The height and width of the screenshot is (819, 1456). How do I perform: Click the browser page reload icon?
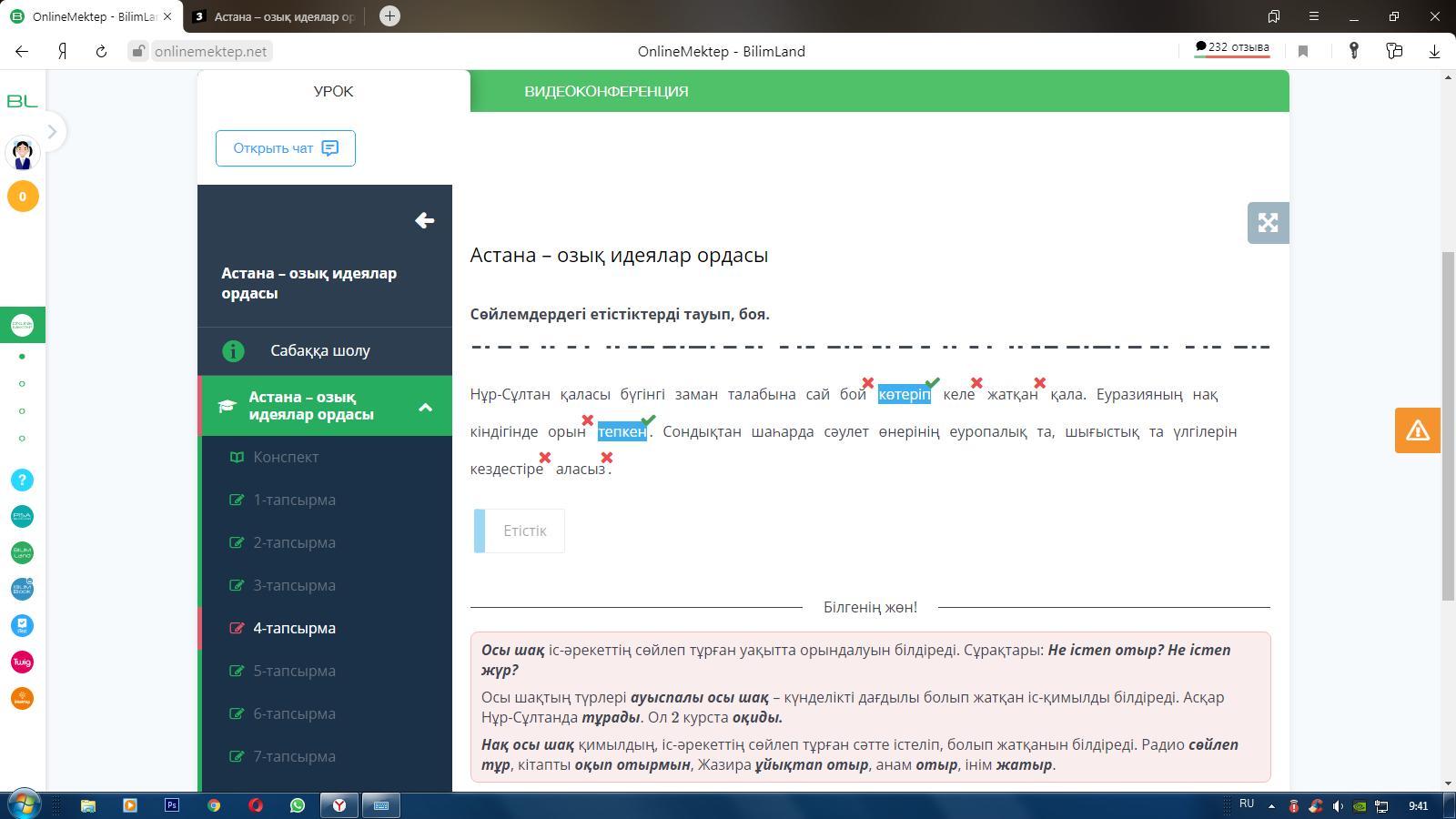(101, 52)
